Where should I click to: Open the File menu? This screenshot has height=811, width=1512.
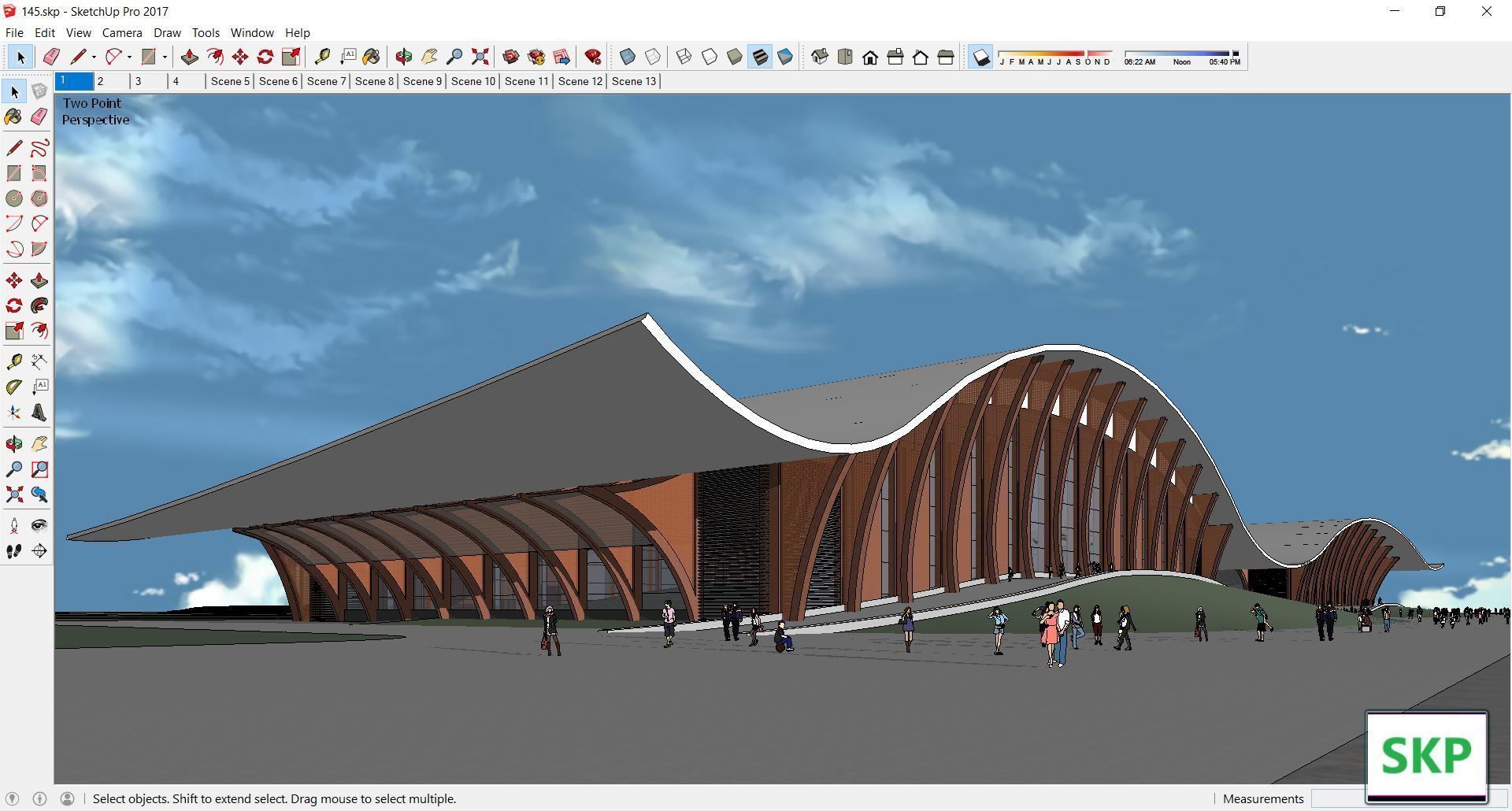click(x=14, y=32)
